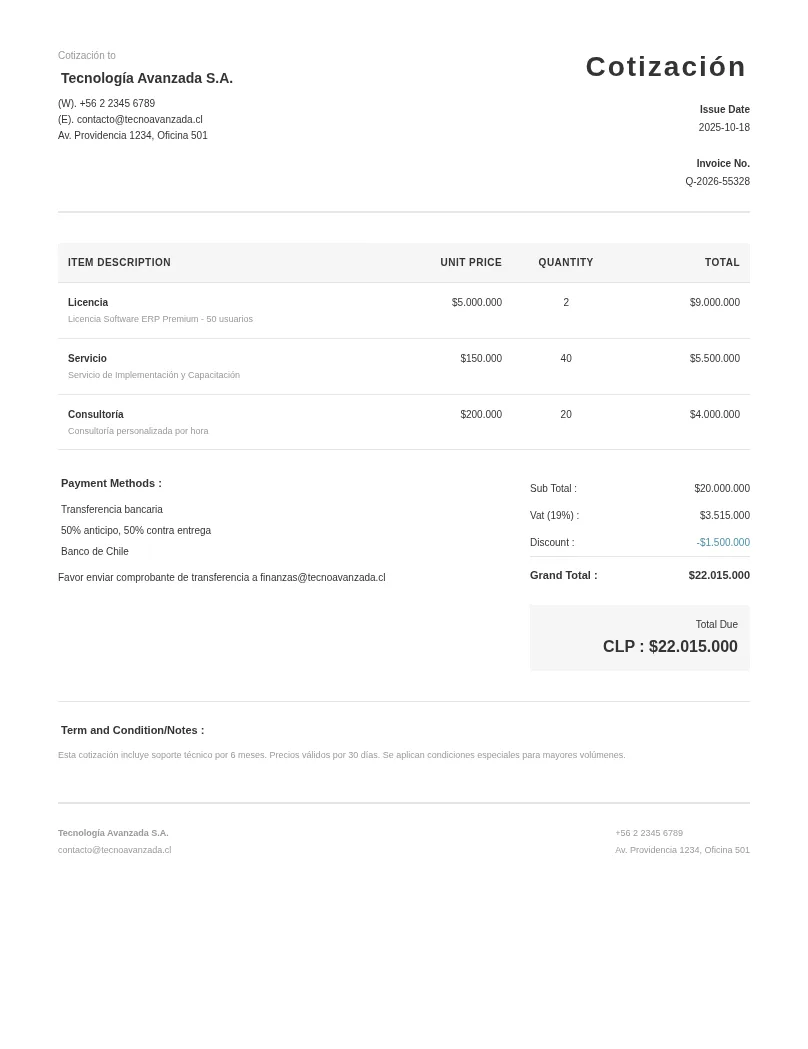Click the Consultoría quantity value 20

tap(566, 415)
